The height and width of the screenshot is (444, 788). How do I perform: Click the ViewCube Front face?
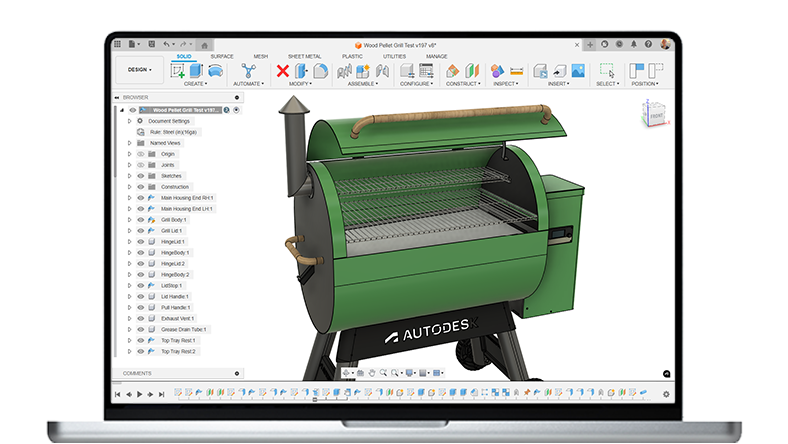656,116
